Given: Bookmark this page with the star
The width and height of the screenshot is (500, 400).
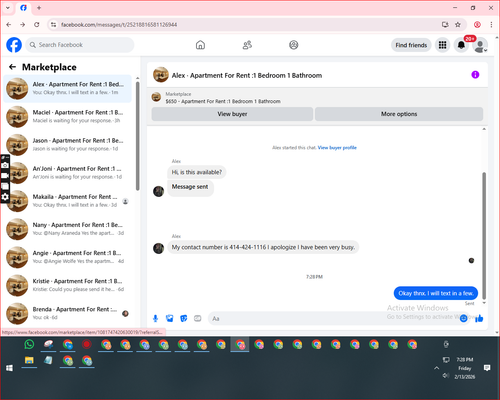Looking at the screenshot, I should (458, 25).
